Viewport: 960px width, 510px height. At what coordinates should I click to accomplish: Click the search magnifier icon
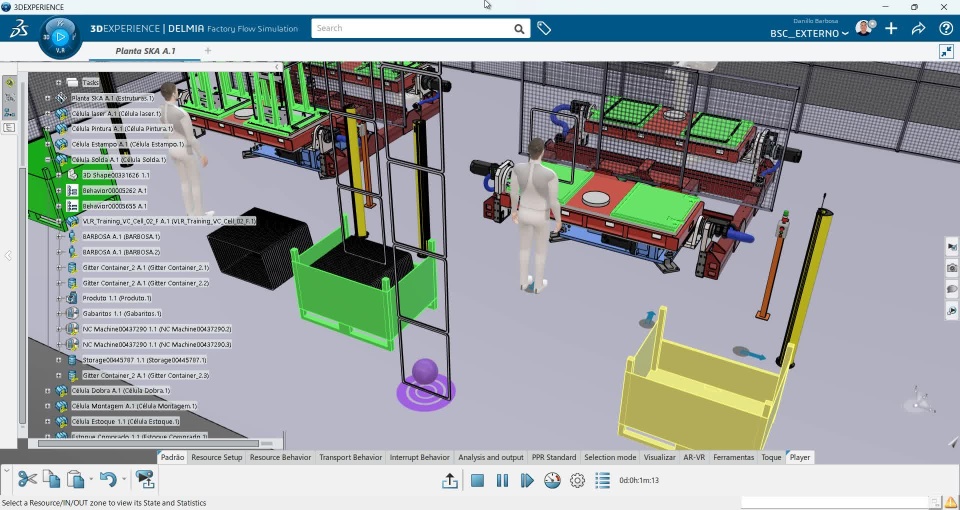519,29
